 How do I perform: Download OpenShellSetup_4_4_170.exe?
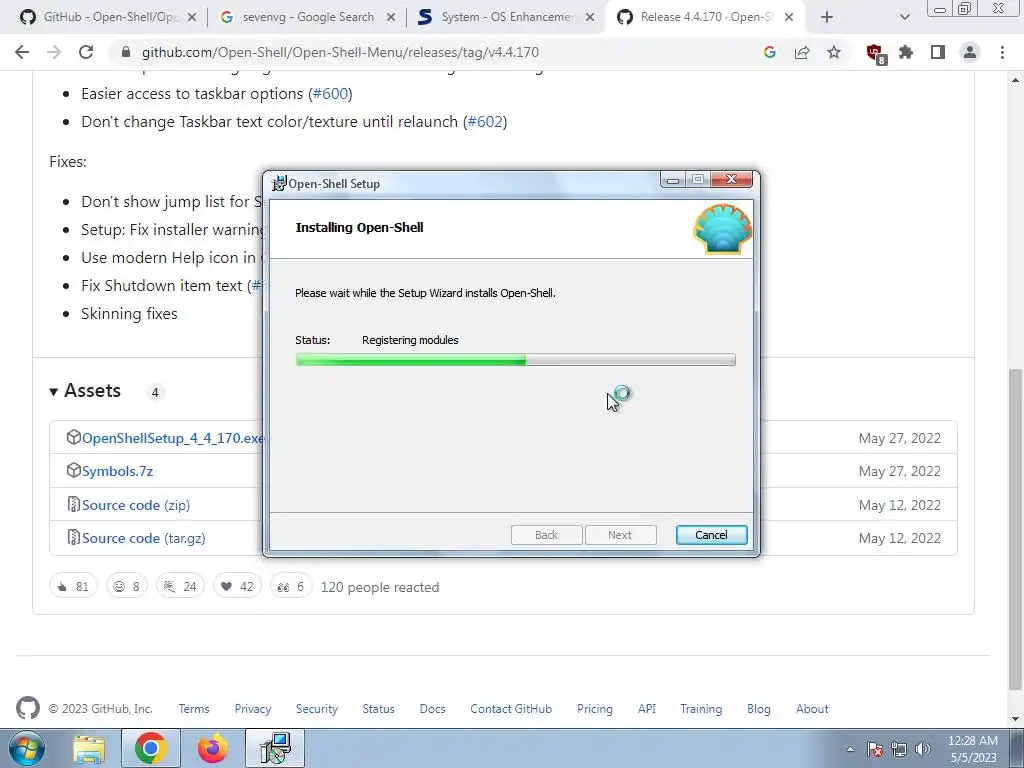(x=172, y=438)
